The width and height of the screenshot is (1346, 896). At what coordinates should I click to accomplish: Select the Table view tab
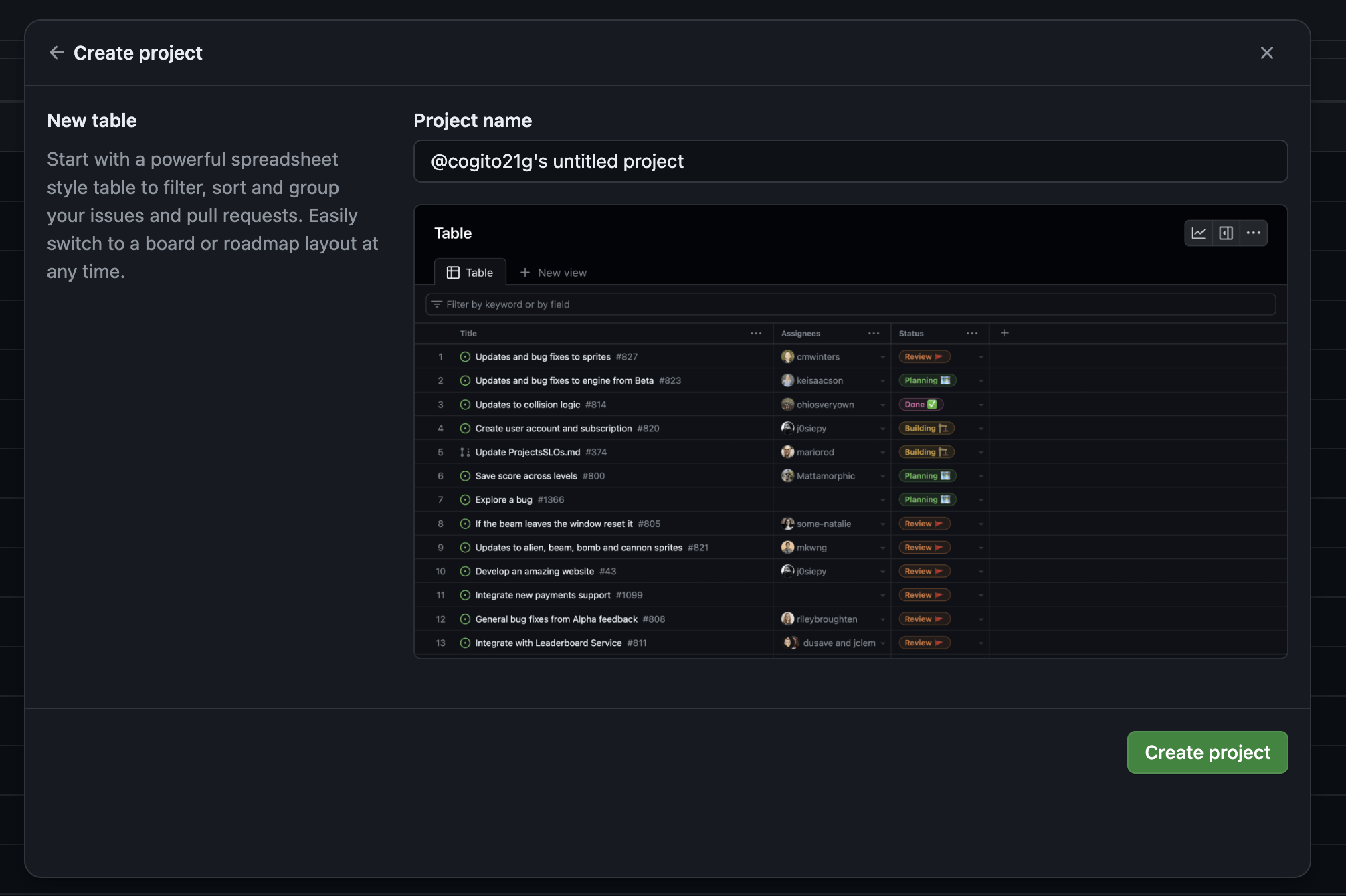[x=470, y=273]
